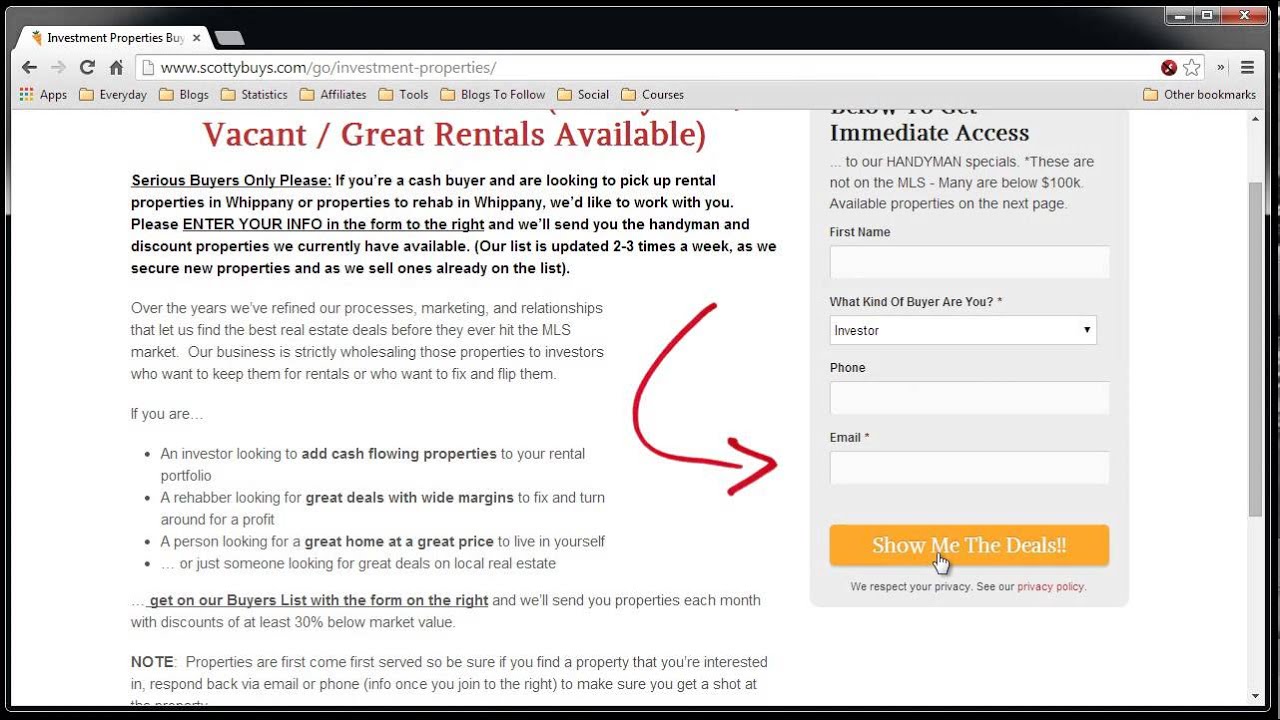Image resolution: width=1280 pixels, height=720 pixels.
Task: Click the ENTER YOUR INFO underlined text
Action: (x=333, y=224)
